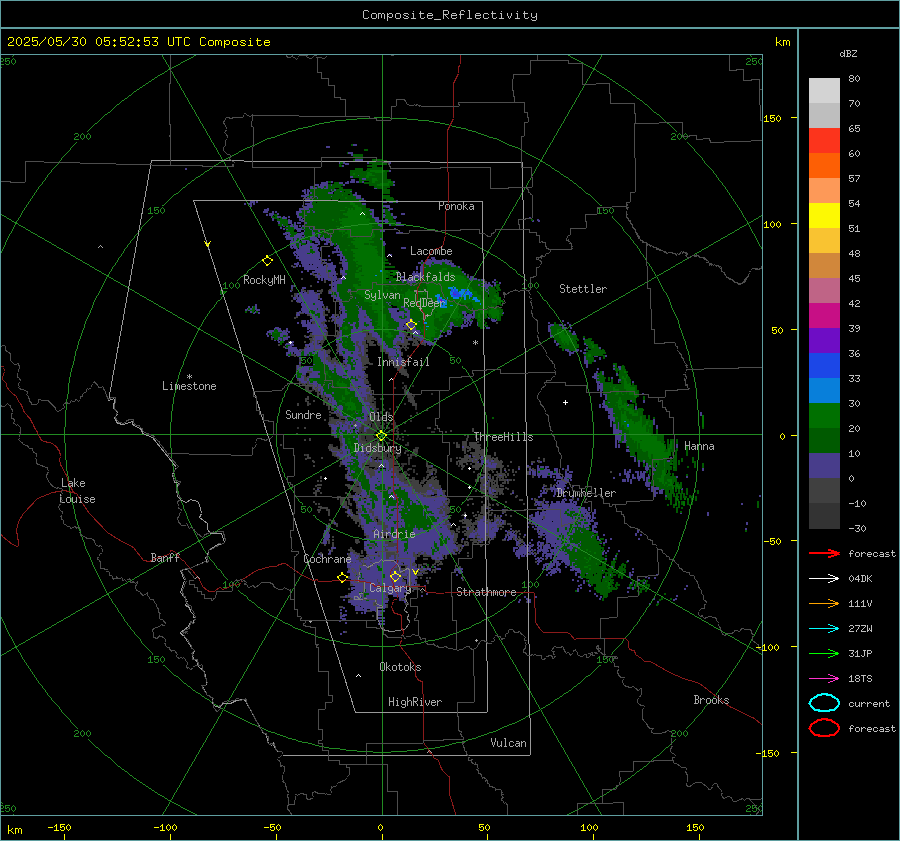The height and width of the screenshot is (841, 900).
Task: Select the magenta 39-42 dBZ color swatch
Action: [x=824, y=316]
